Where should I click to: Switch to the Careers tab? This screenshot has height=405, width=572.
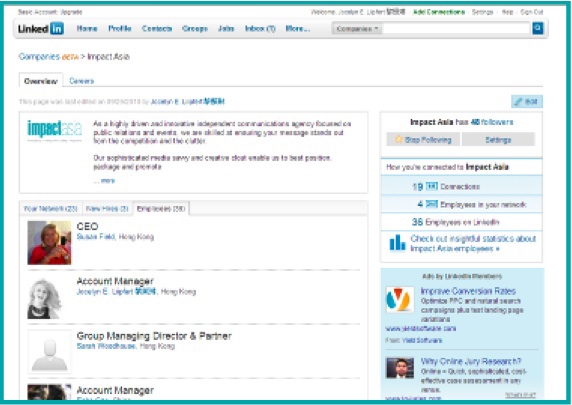[82, 81]
